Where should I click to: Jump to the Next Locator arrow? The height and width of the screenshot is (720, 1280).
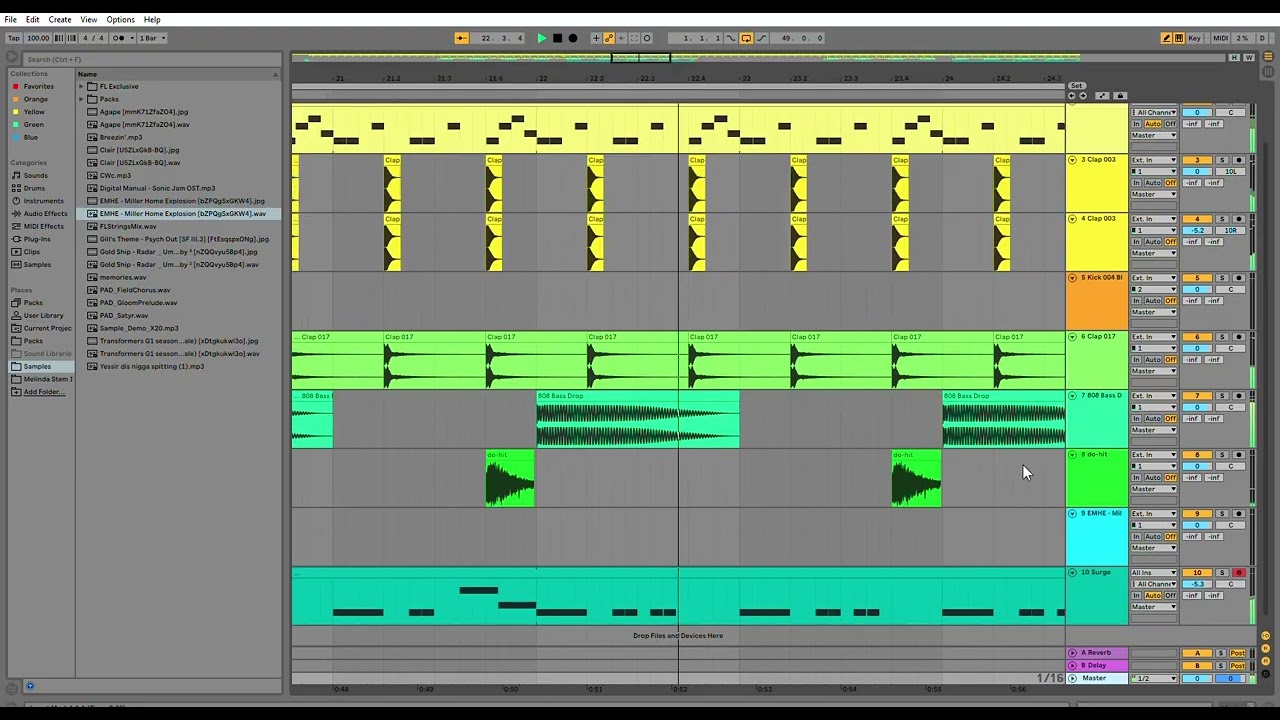[1083, 96]
